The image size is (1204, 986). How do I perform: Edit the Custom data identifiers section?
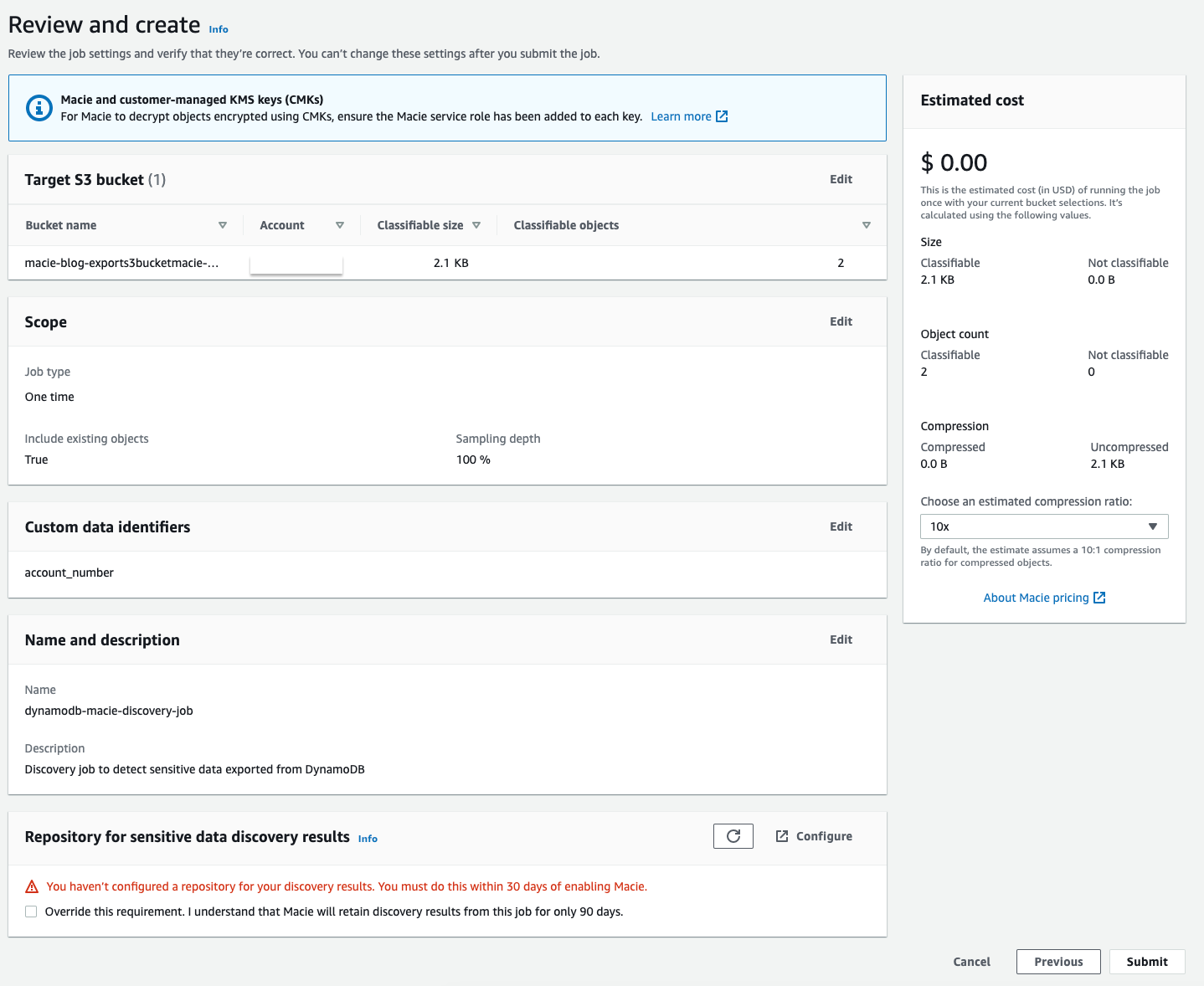(841, 526)
